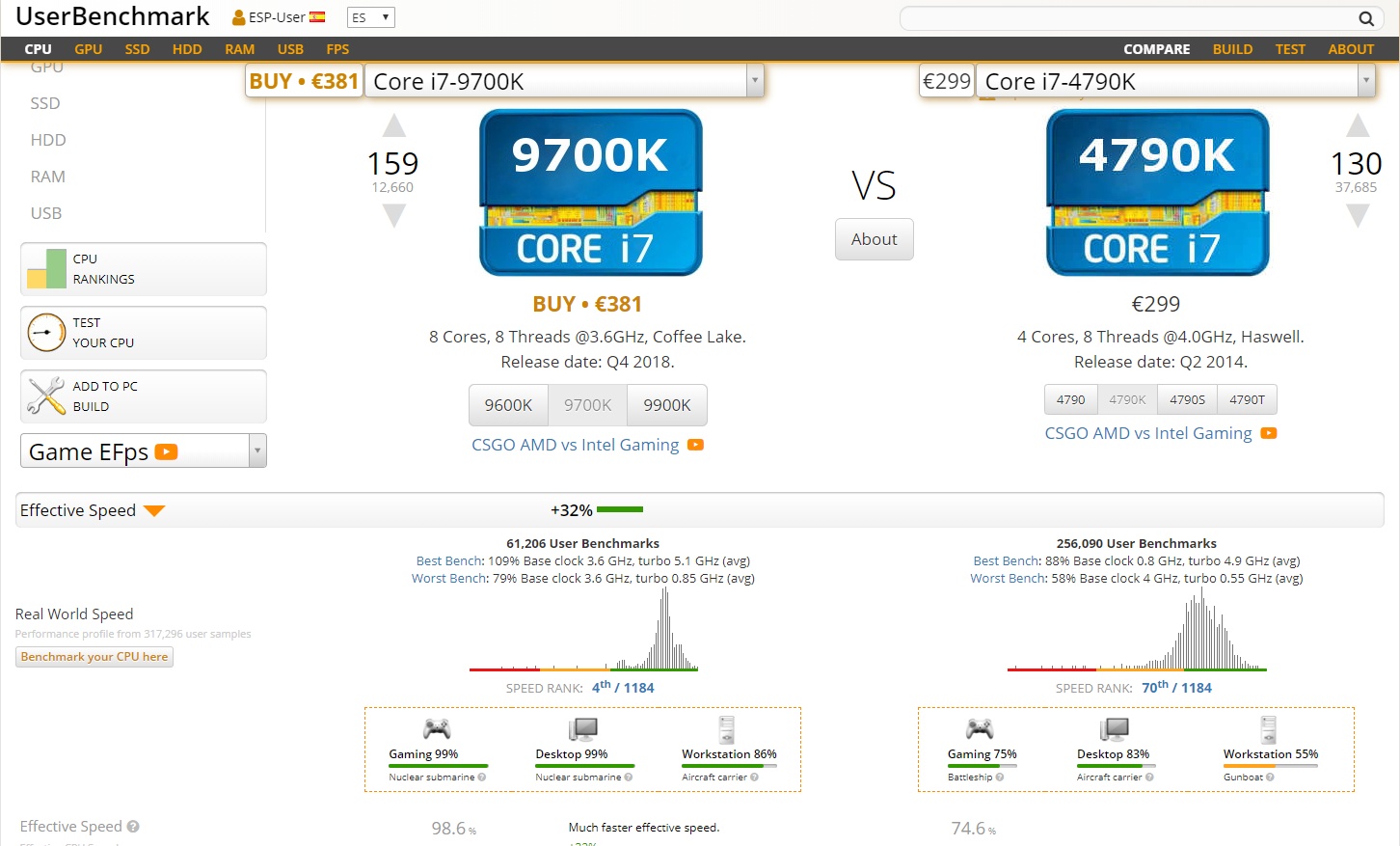Image resolution: width=1400 pixels, height=846 pixels.
Task: Open the UserBenchmark home logo
Action: coord(113,16)
